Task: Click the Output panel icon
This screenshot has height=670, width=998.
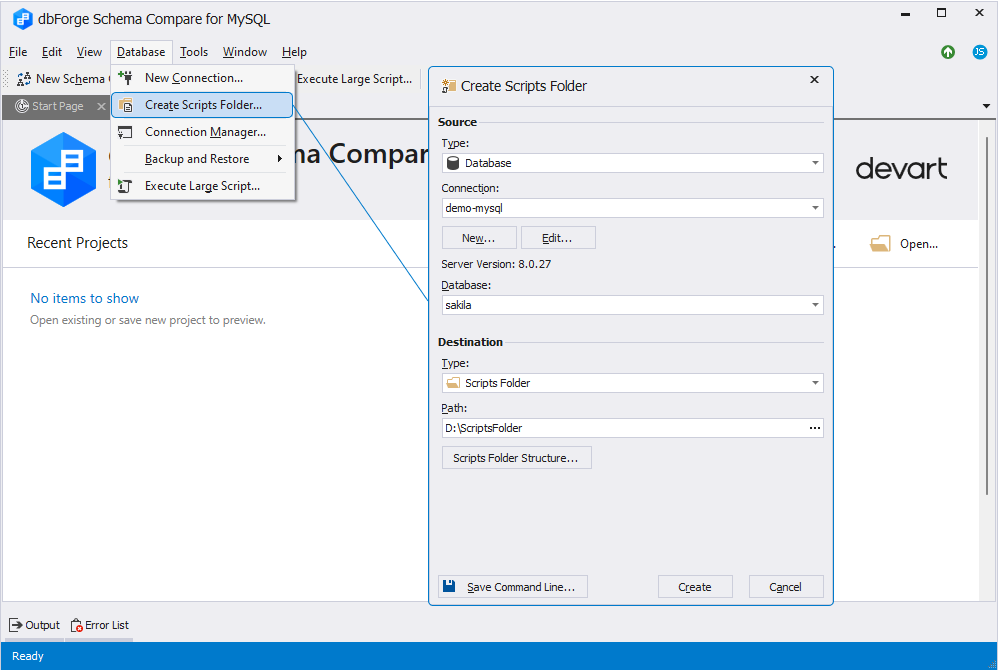Action: (x=15, y=625)
